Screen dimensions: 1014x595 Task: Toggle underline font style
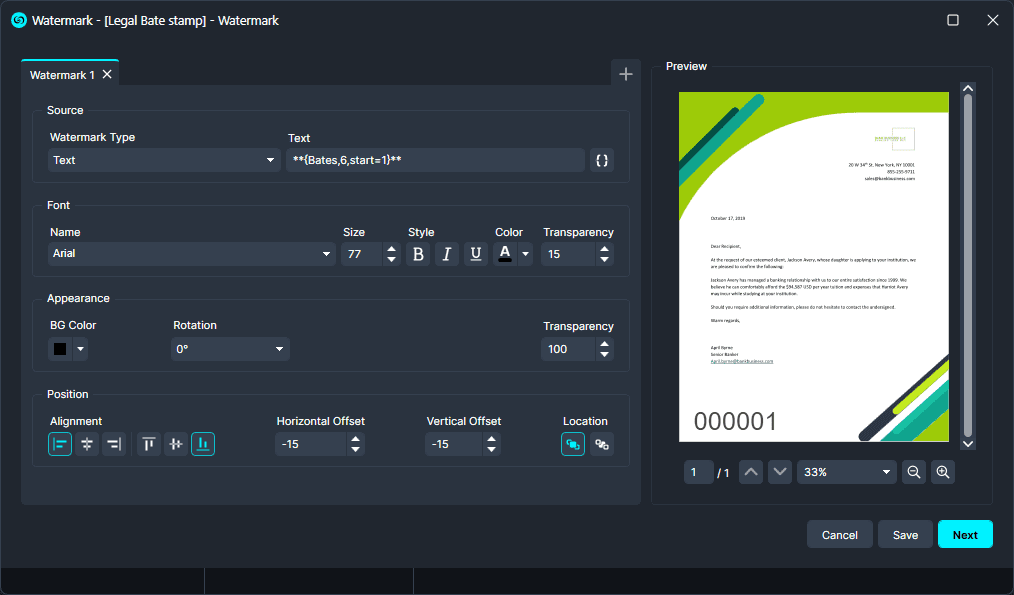tap(476, 254)
